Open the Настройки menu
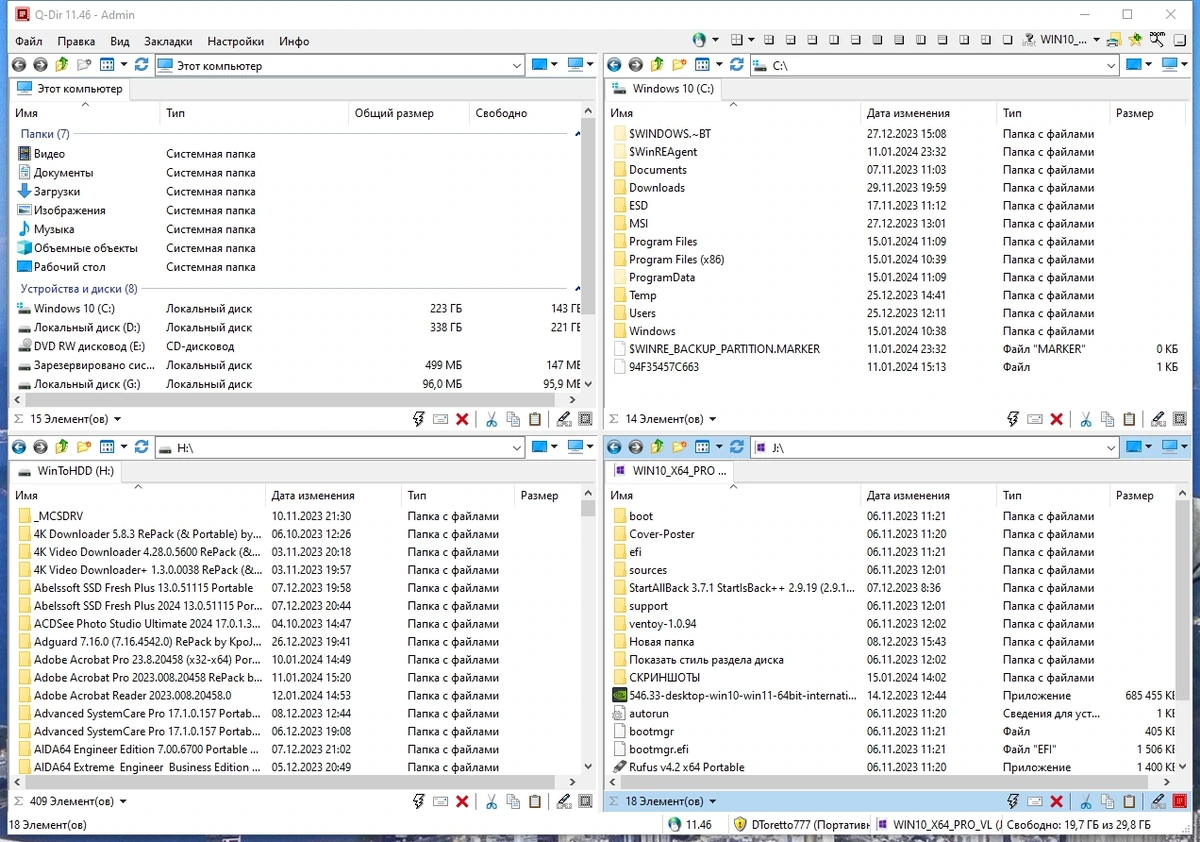Screen dimensions: 1200x842 point(236,41)
